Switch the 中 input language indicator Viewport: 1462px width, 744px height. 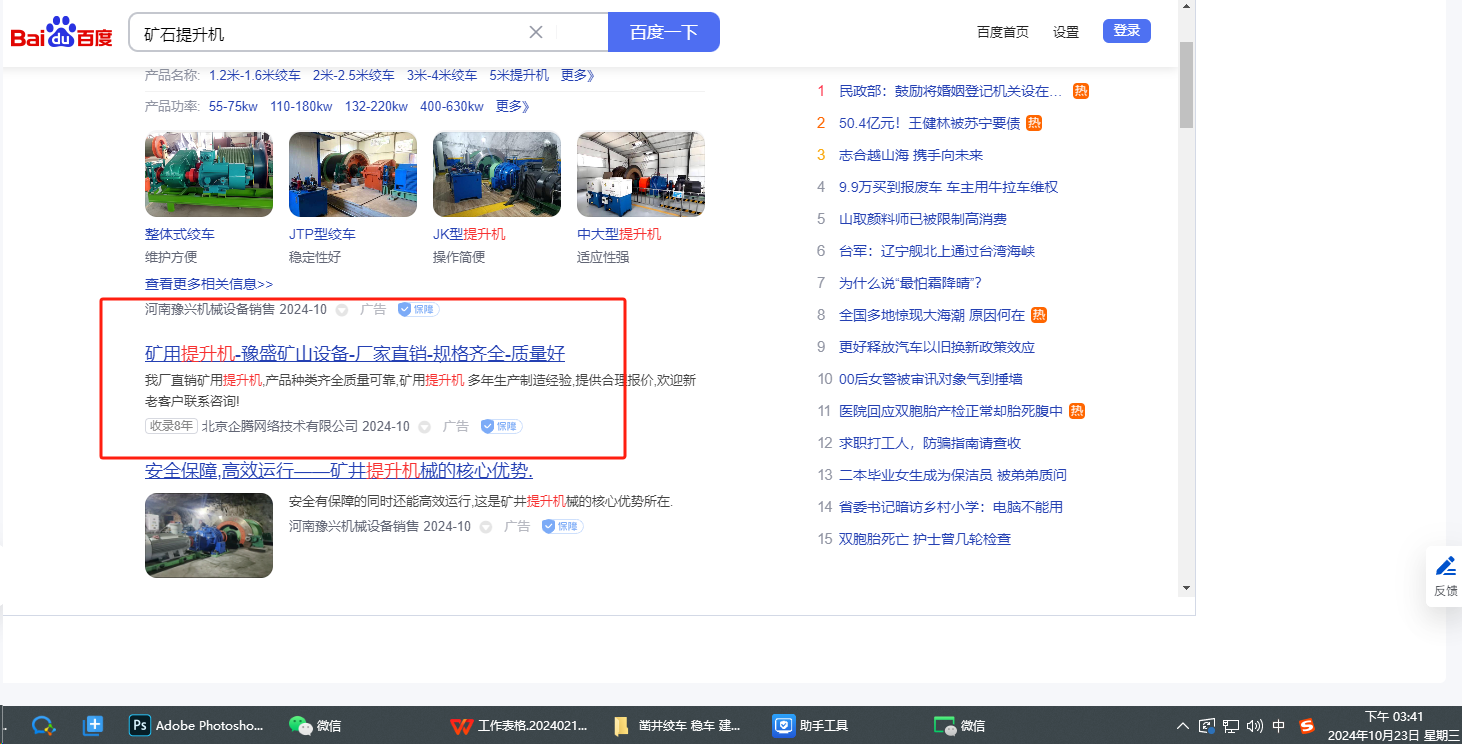[1279, 726]
